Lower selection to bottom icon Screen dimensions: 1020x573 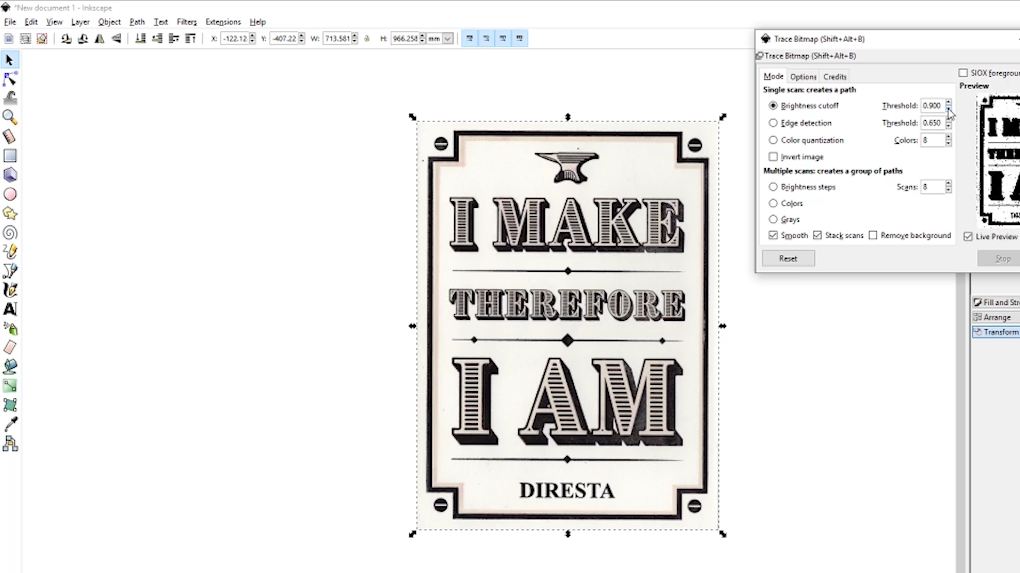tap(141, 38)
